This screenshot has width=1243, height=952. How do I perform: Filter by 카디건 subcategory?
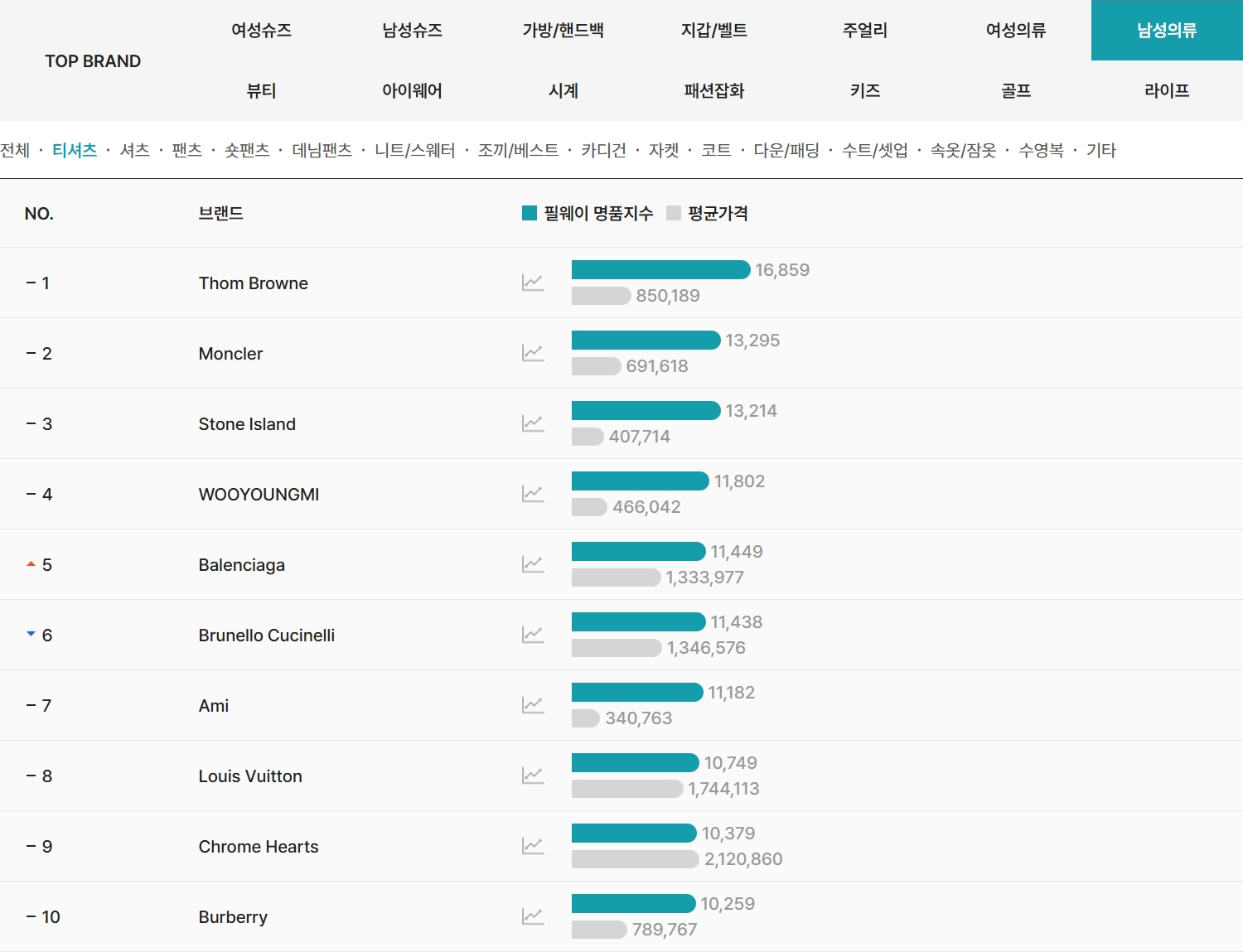603,150
